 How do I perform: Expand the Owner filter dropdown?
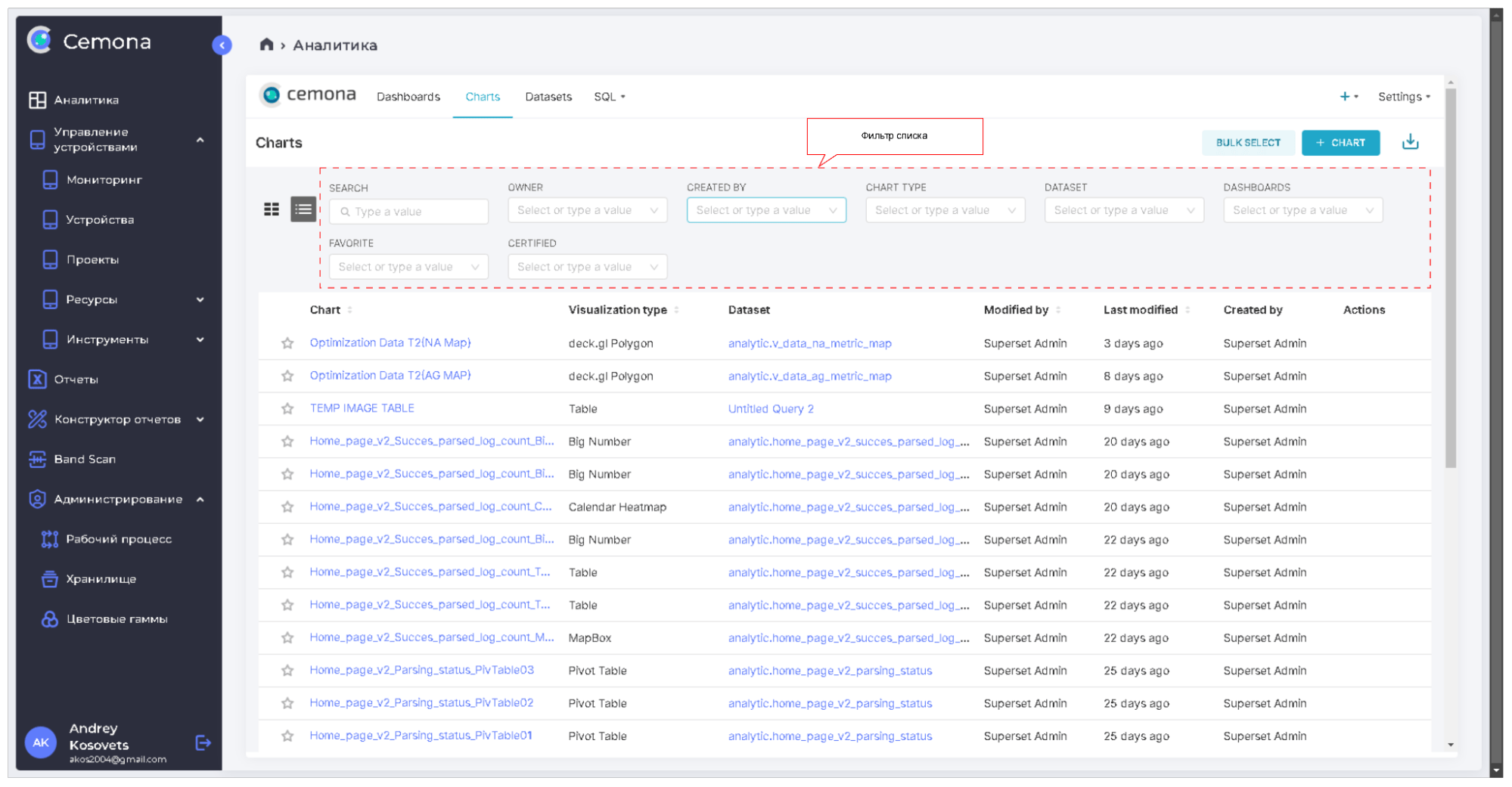pyautogui.click(x=587, y=210)
